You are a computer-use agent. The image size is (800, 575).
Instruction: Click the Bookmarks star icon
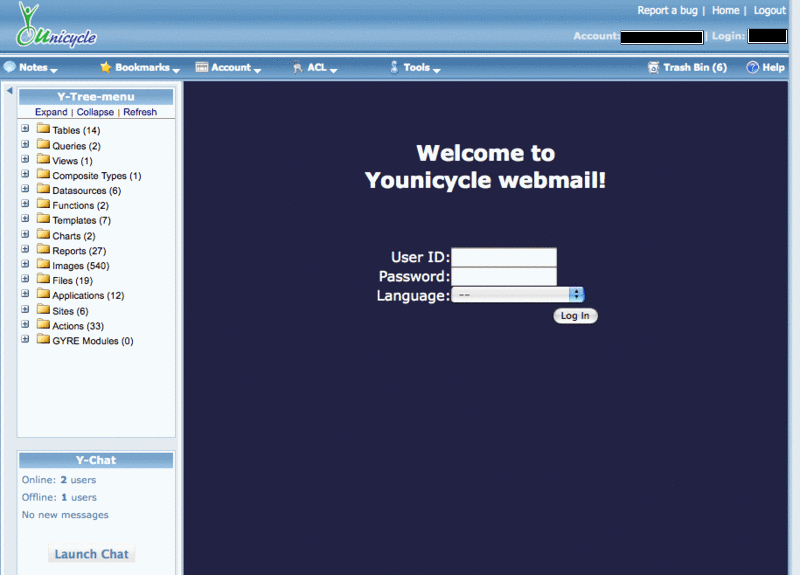point(106,68)
